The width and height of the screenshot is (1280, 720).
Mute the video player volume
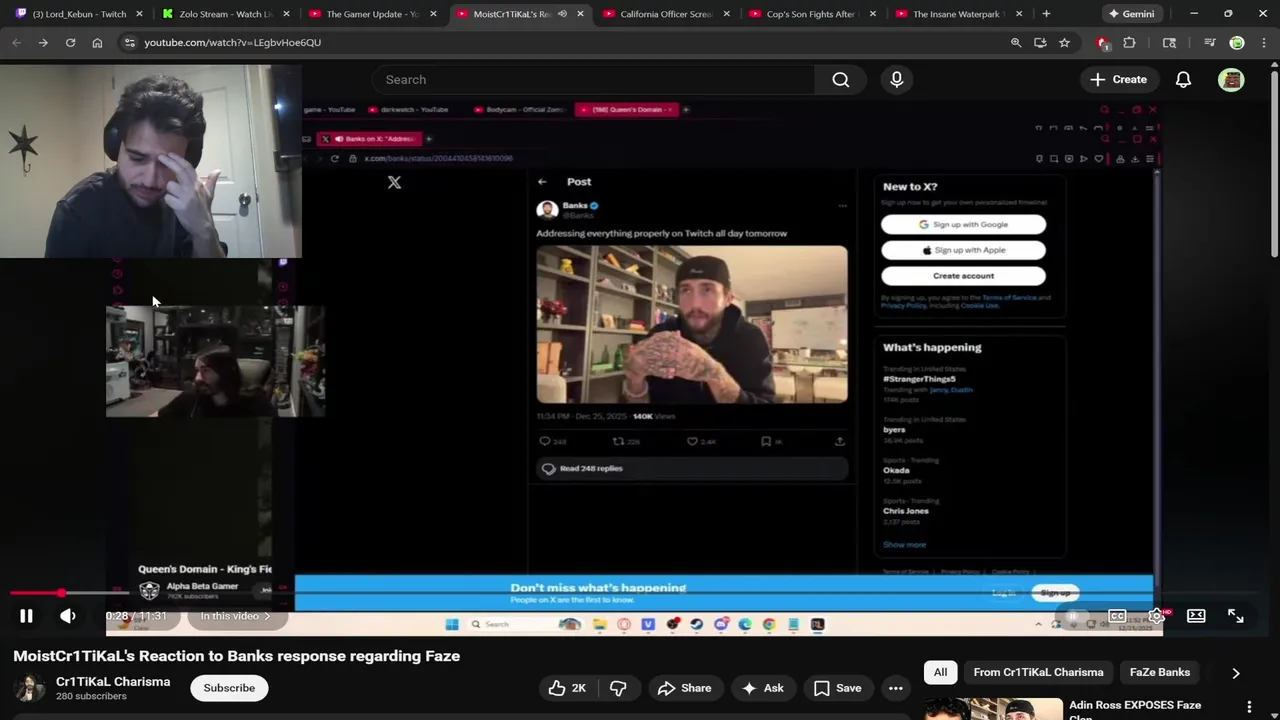point(68,616)
